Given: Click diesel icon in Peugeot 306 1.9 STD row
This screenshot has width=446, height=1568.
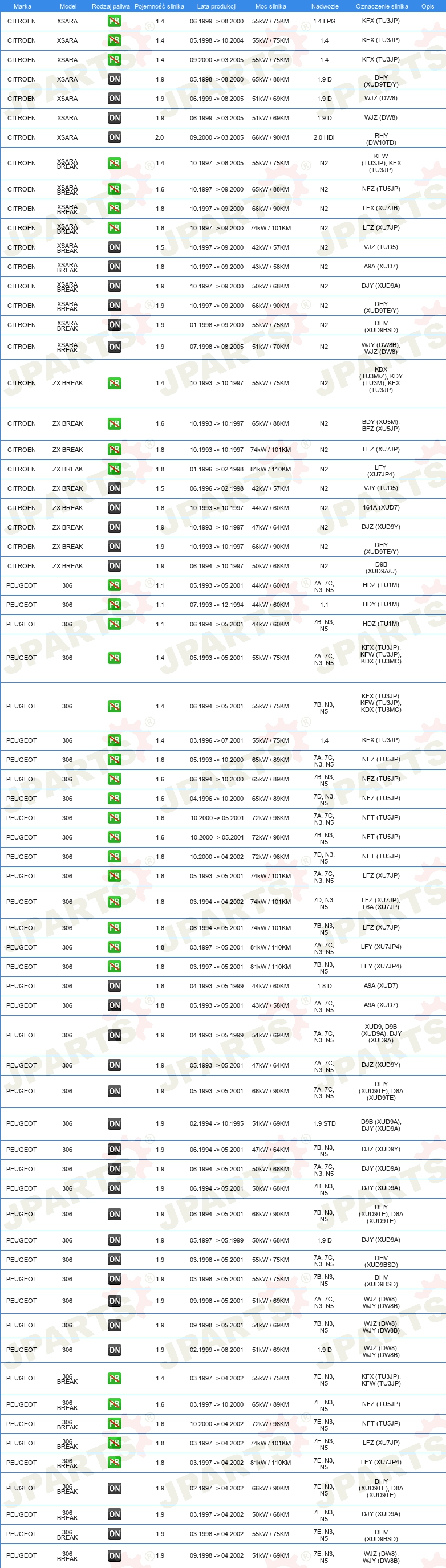Looking at the screenshot, I should coord(115,1123).
